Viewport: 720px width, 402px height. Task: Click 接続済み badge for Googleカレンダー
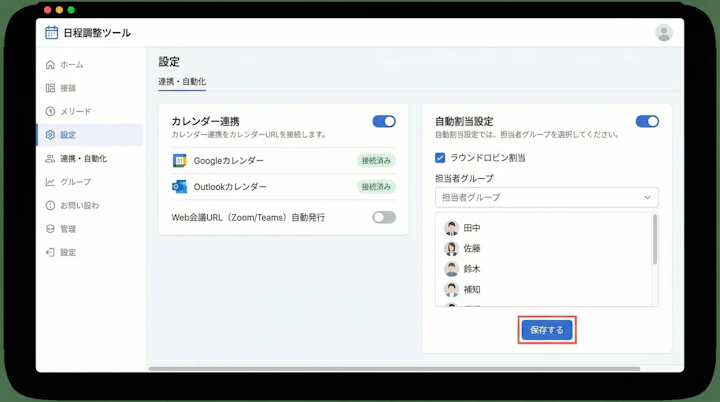(x=376, y=161)
